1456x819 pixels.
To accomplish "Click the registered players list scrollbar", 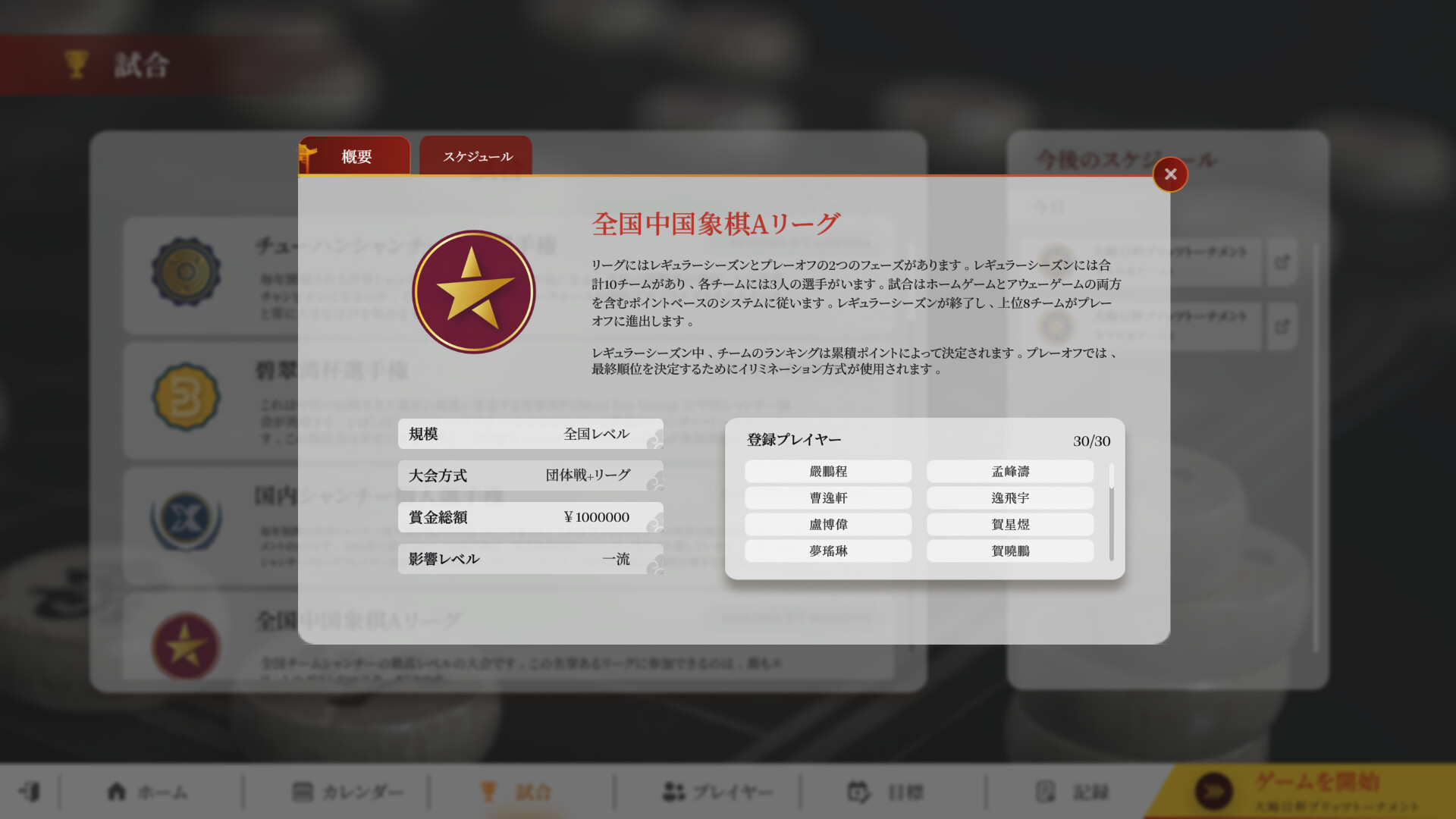I will click(x=1111, y=512).
